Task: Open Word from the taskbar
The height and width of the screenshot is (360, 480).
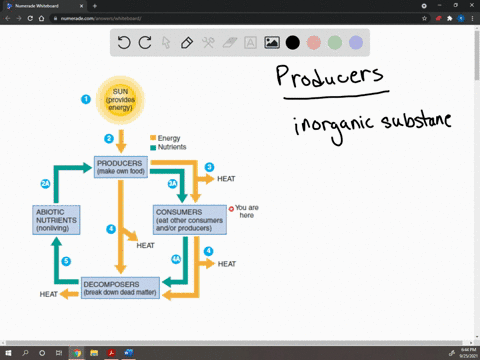Action: pyautogui.click(x=129, y=353)
